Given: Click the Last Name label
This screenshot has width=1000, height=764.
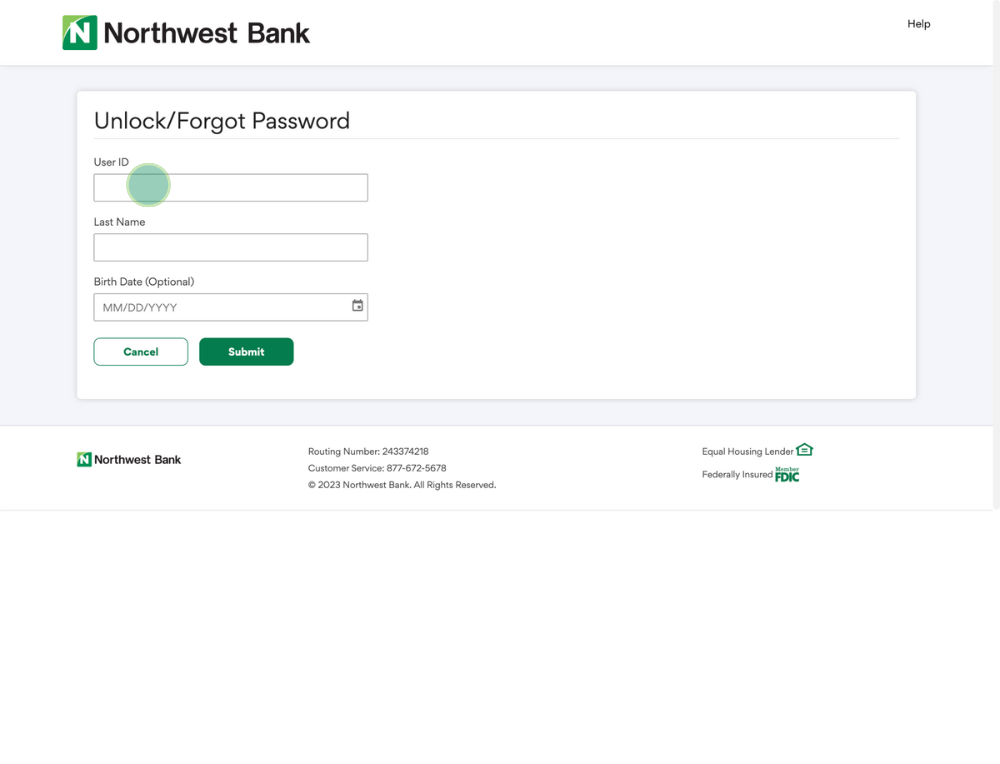Looking at the screenshot, I should pos(119,222).
